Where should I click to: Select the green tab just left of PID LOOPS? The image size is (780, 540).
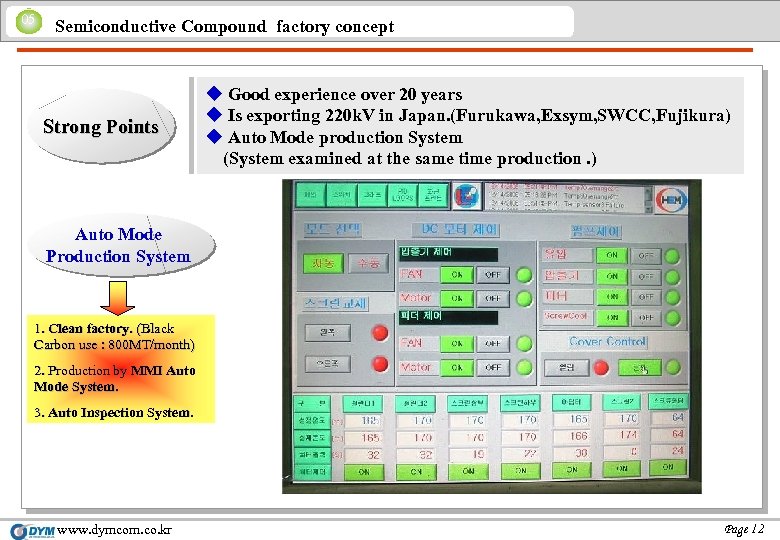click(x=372, y=195)
